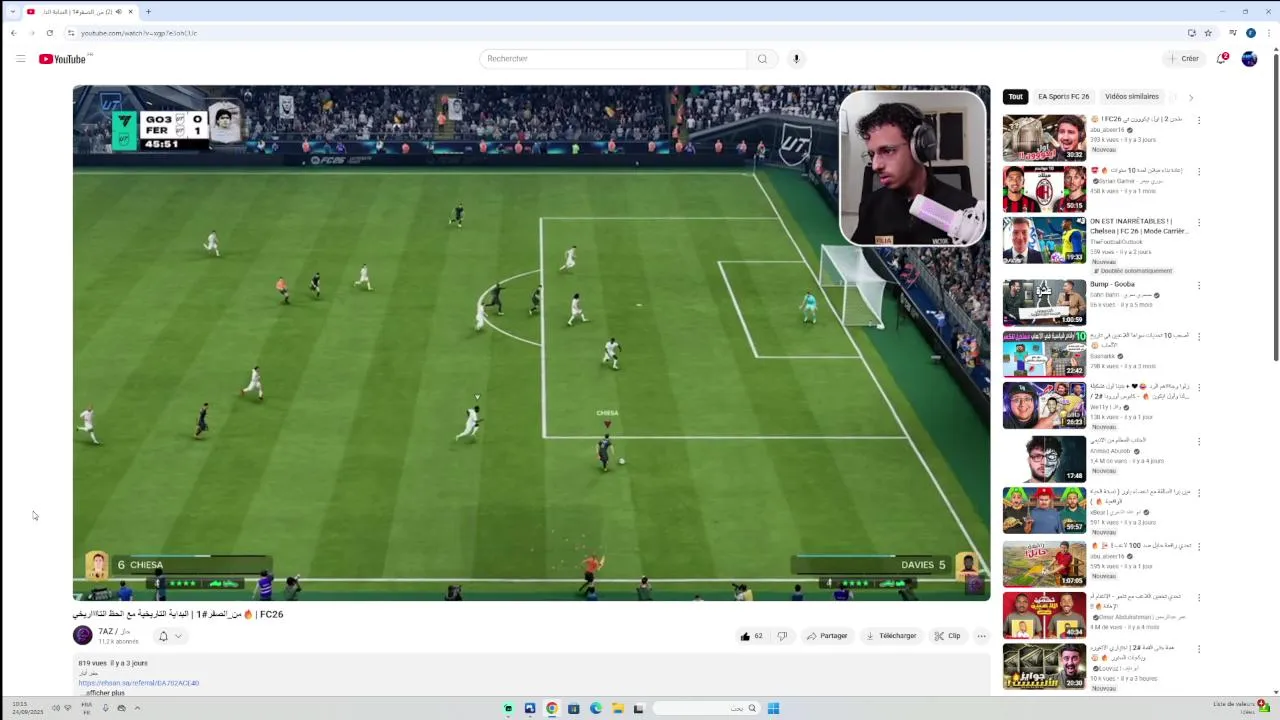This screenshot has width=1280, height=720.
Task: Click the Windows Start button
Action: (773, 708)
